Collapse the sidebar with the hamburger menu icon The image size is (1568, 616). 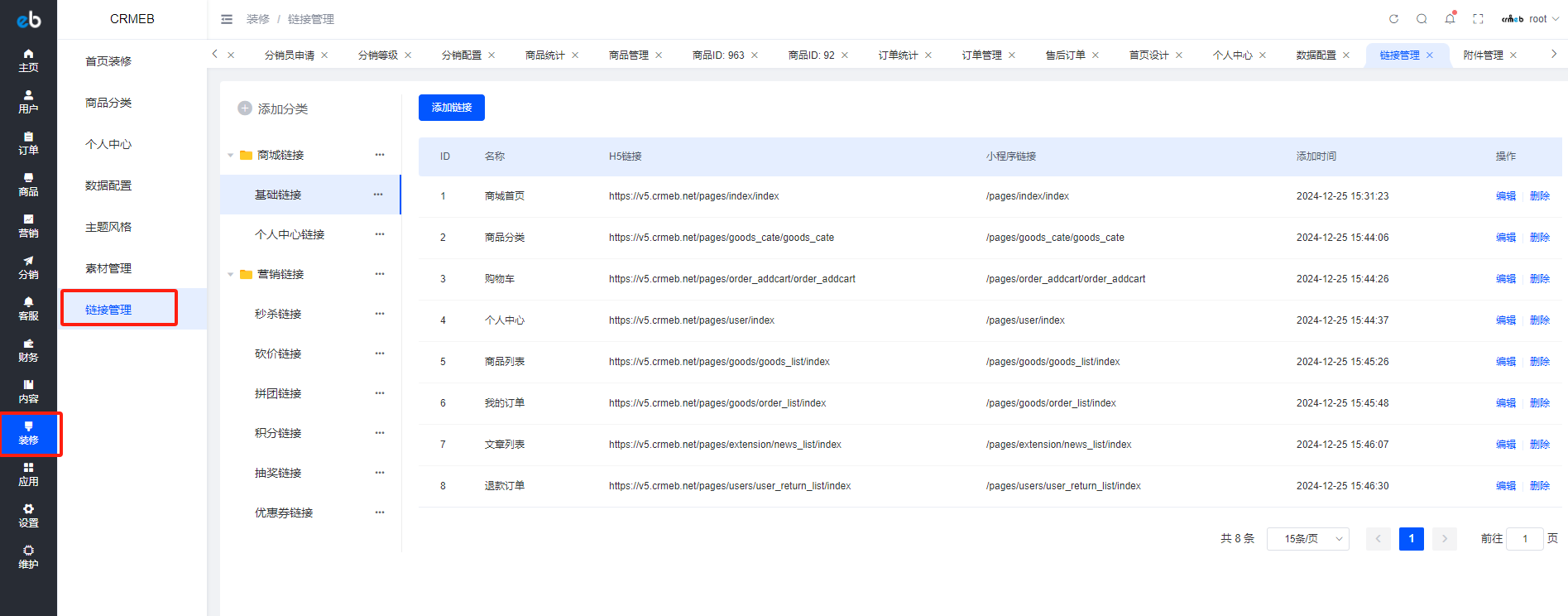pyautogui.click(x=227, y=19)
